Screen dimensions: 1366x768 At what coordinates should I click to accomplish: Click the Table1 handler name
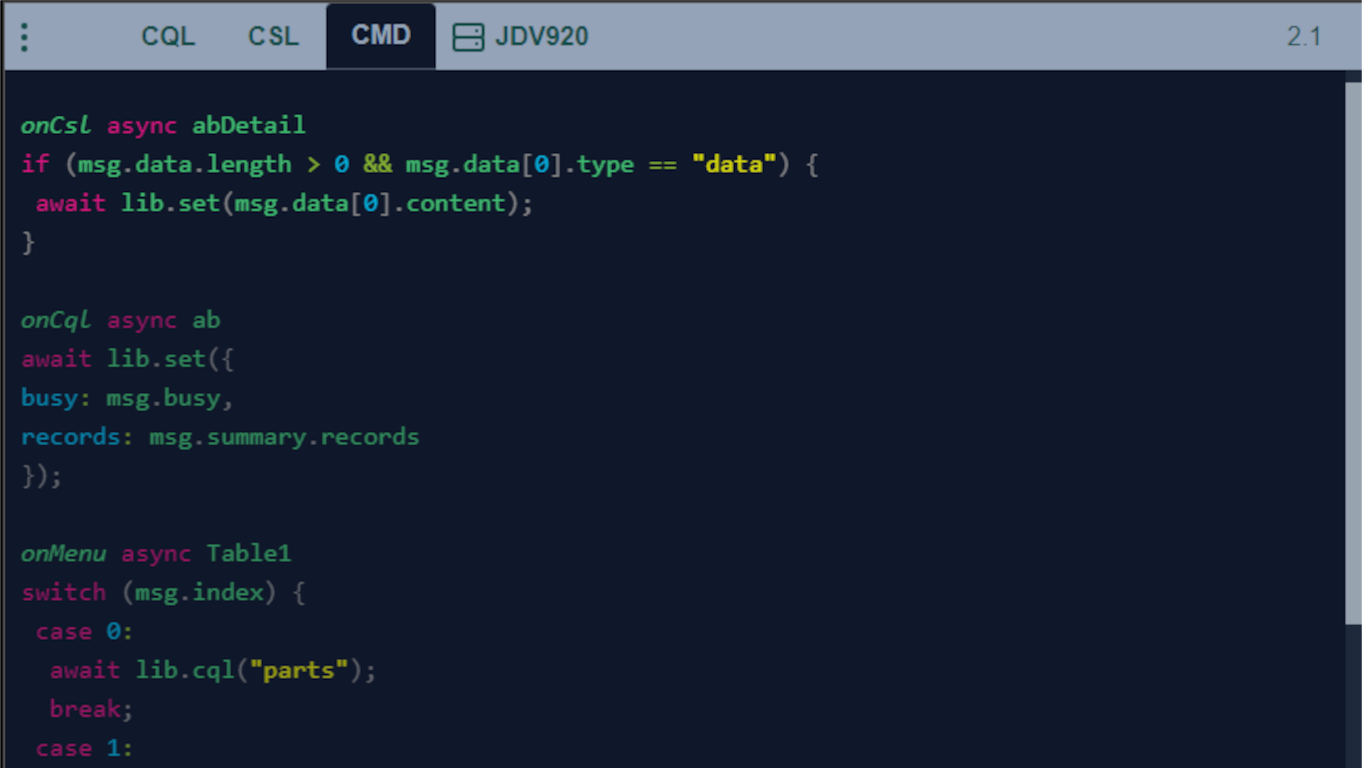pos(249,554)
